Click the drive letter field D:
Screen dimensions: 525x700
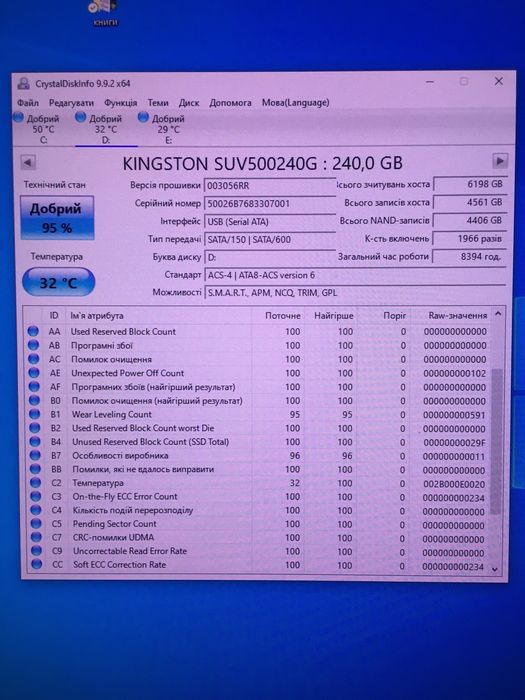[270, 258]
